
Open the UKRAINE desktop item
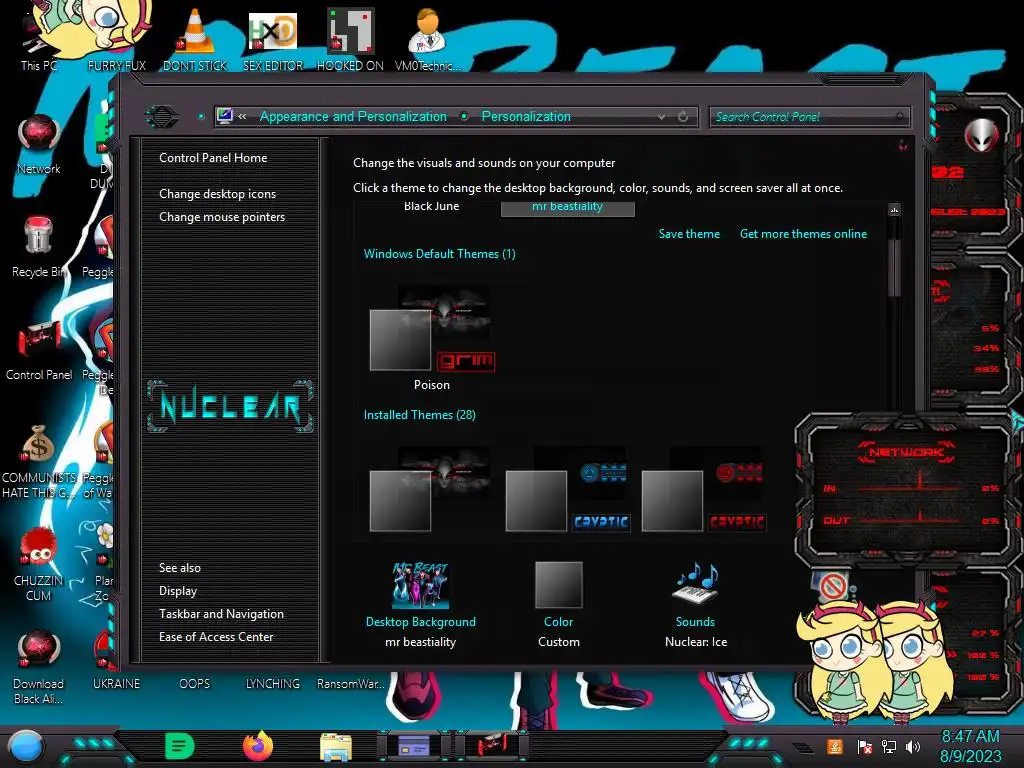click(116, 684)
